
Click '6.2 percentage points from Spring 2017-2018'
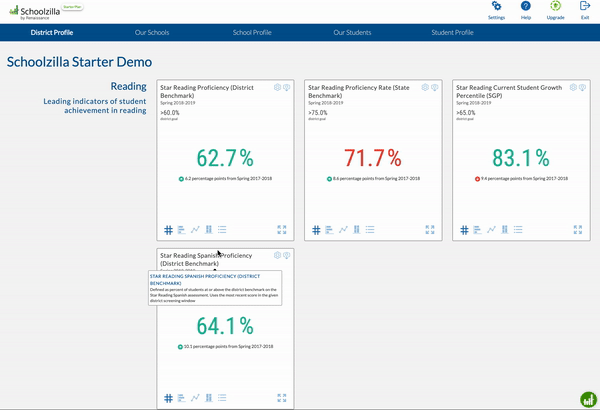[x=228, y=178]
